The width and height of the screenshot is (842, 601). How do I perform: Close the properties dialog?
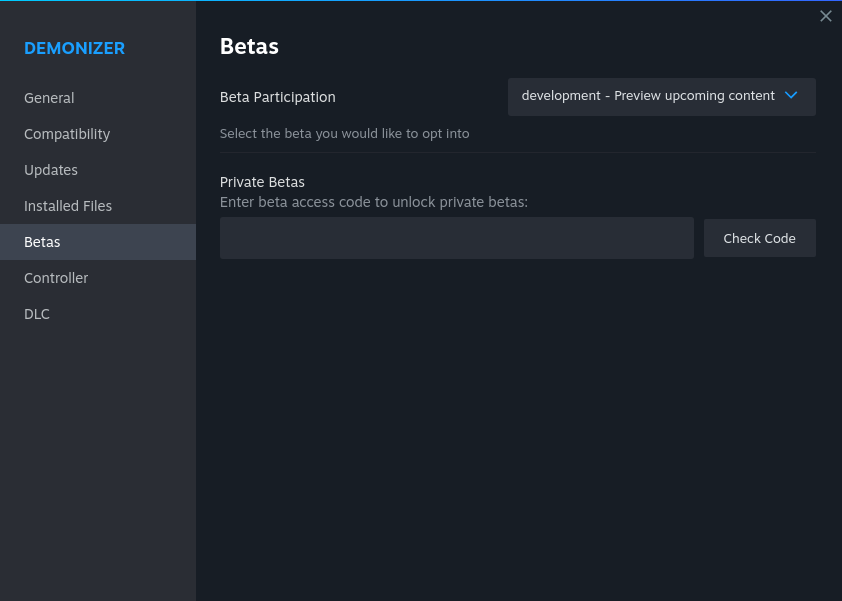[x=826, y=16]
